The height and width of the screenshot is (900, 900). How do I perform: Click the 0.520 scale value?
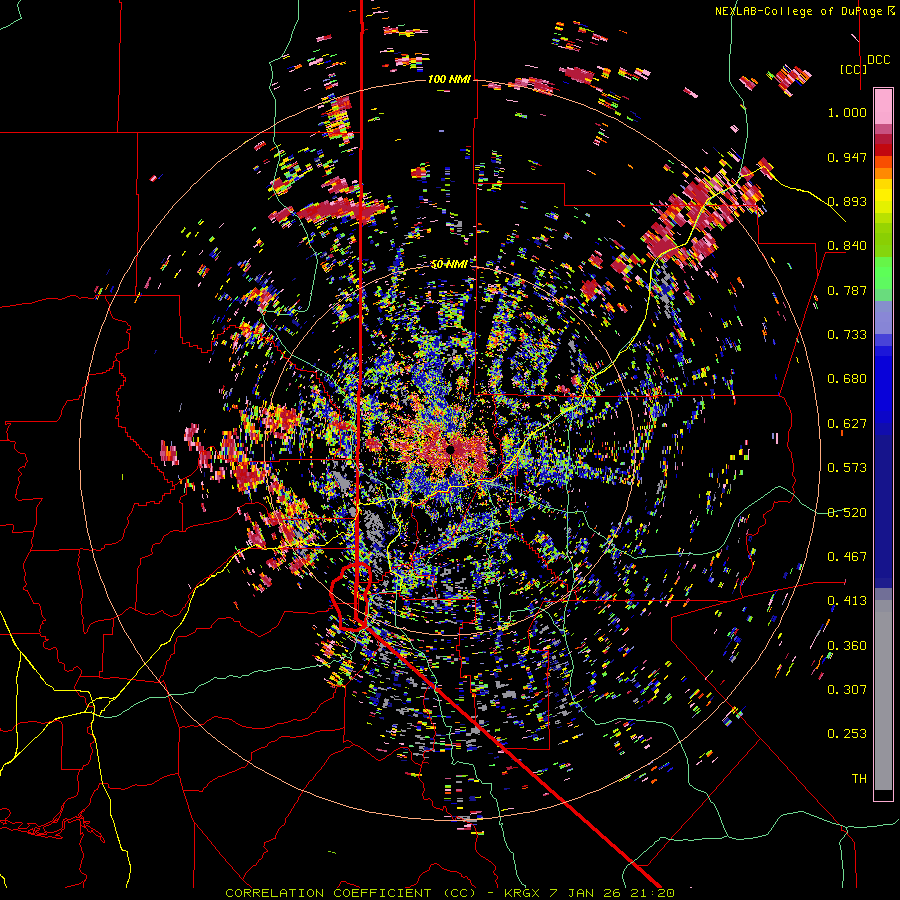coord(847,513)
